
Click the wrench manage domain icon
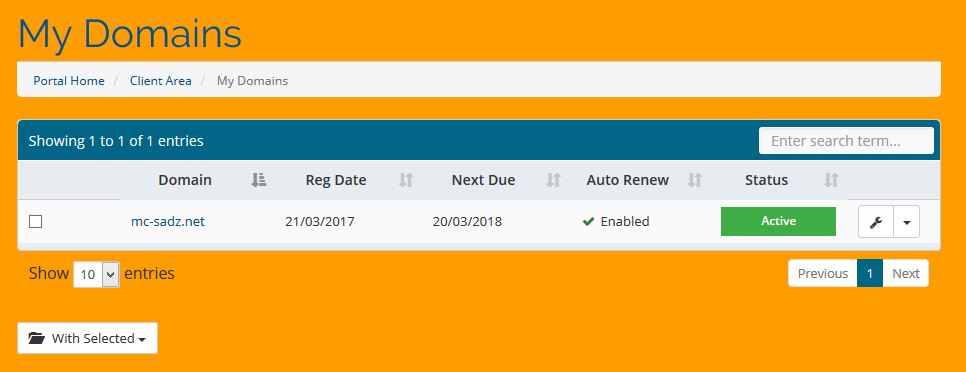876,222
